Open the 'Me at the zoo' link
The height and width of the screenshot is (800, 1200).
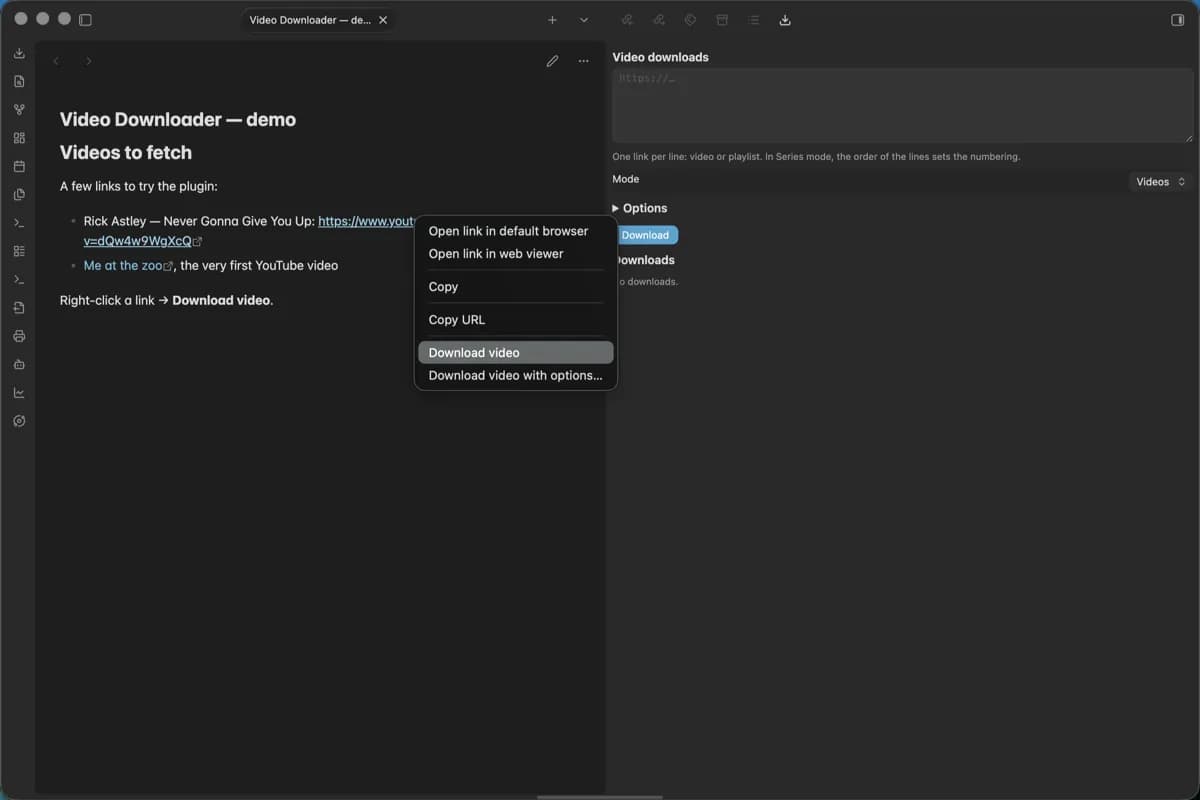tap(123, 266)
